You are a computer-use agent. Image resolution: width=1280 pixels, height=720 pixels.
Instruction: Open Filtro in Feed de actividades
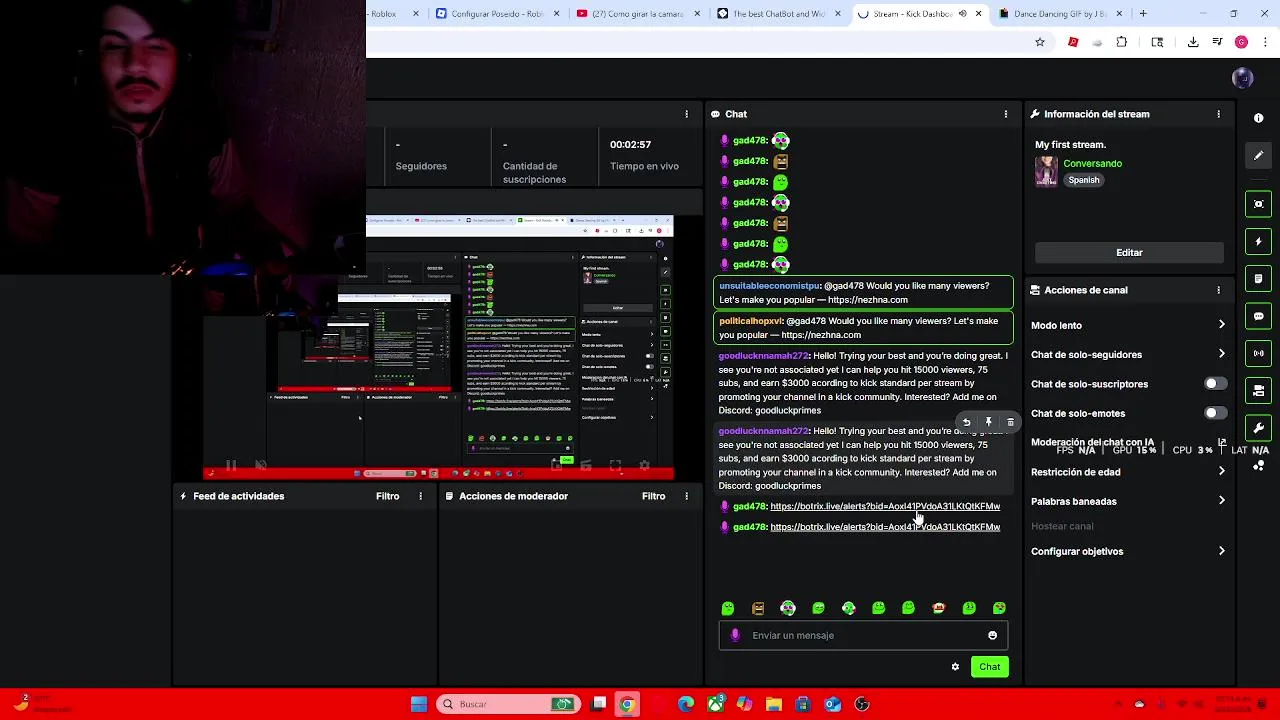tap(387, 496)
